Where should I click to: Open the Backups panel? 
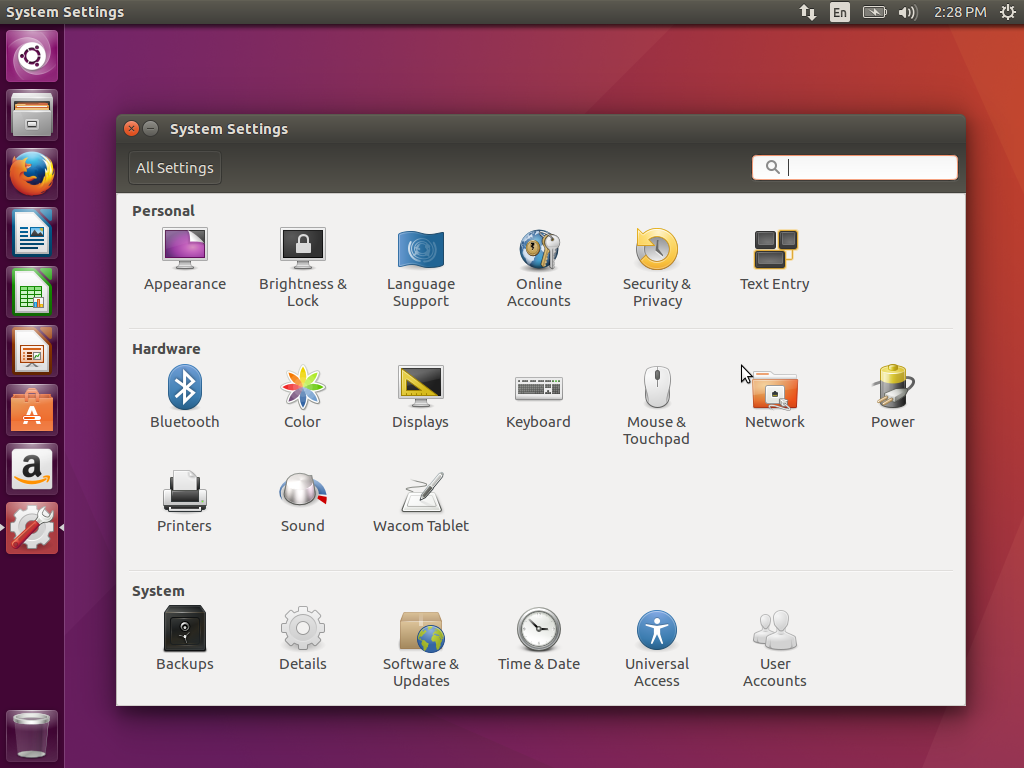(185, 639)
